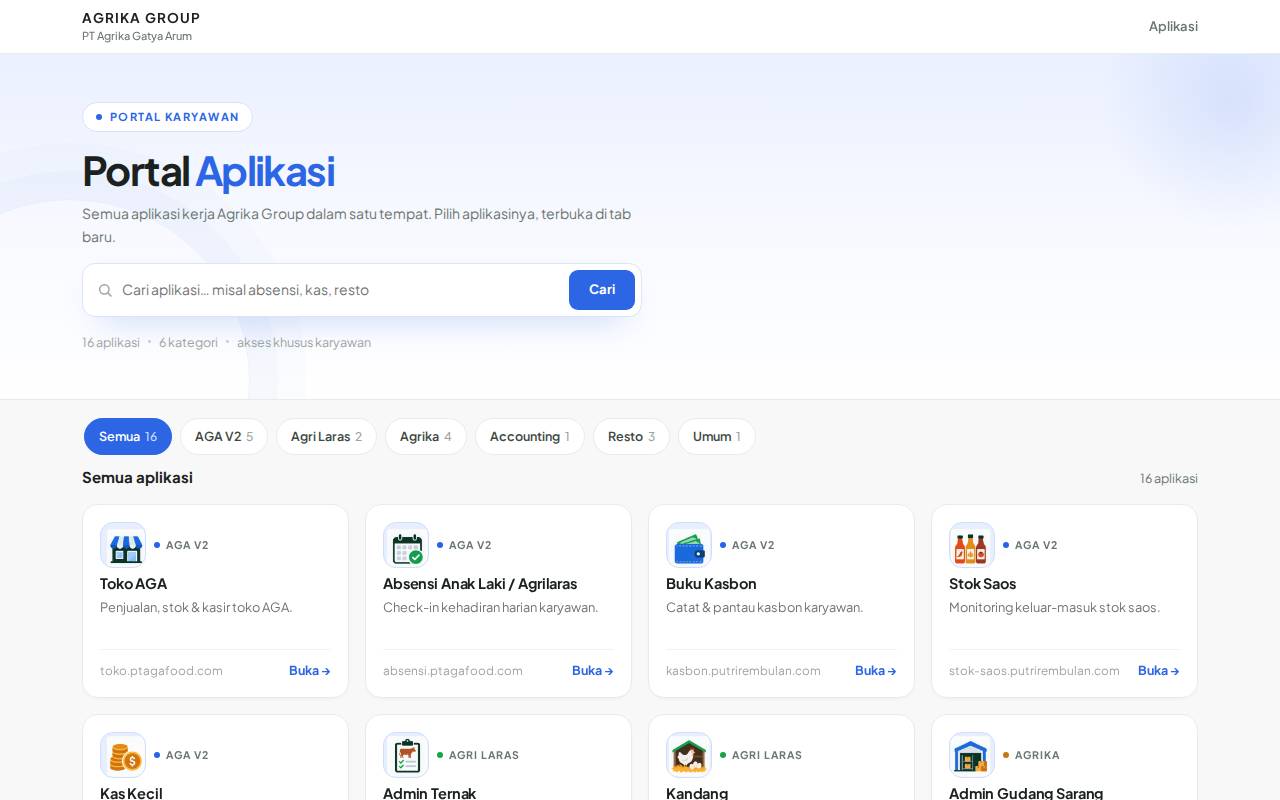Click the Stok Saos card title
Screen dimensions: 1280x800
click(x=983, y=584)
